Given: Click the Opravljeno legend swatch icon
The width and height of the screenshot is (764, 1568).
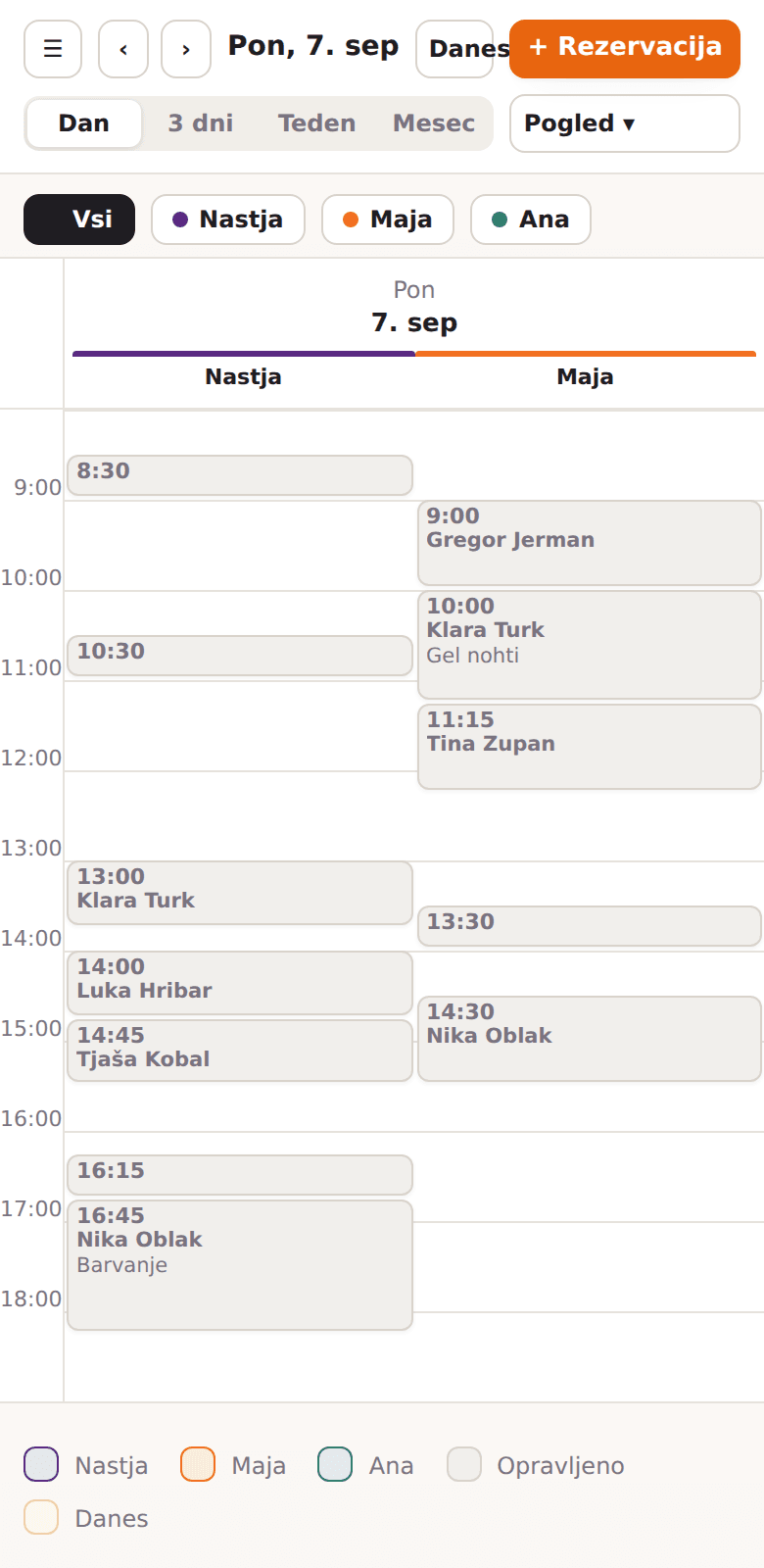Looking at the screenshot, I should (x=464, y=1464).
